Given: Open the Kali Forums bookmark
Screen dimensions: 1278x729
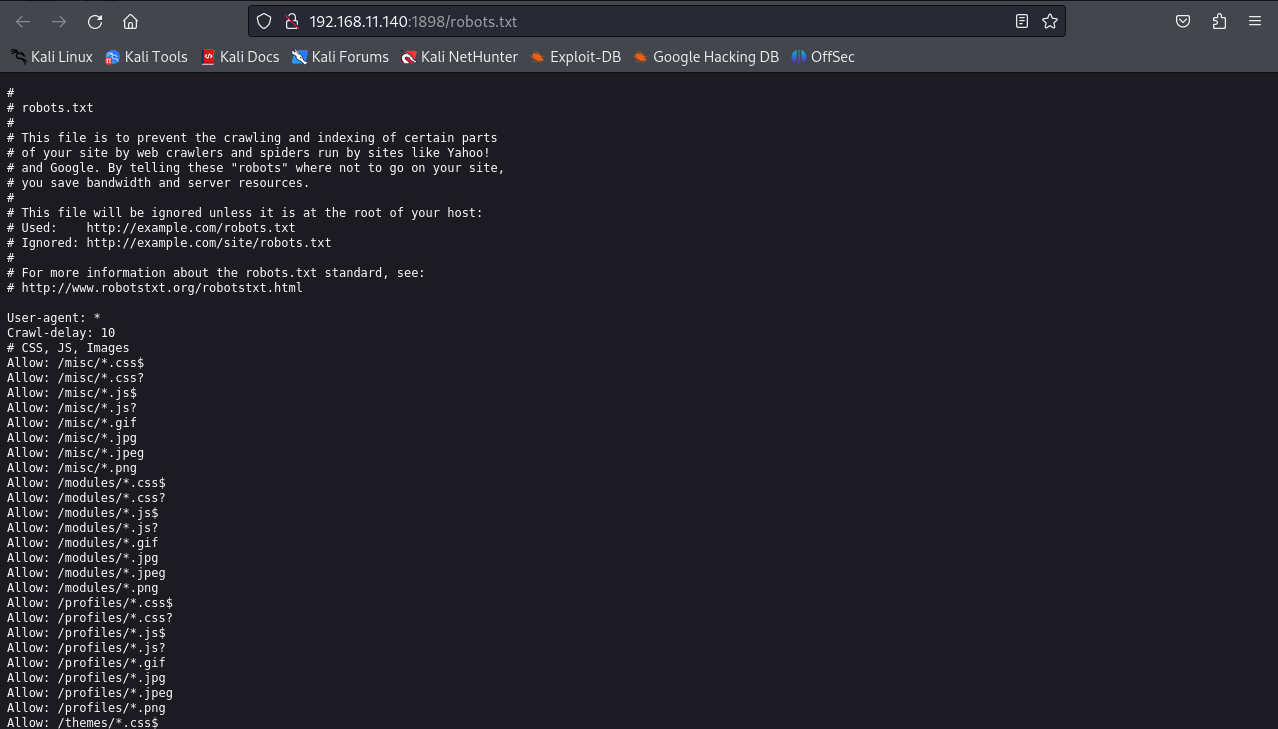Looking at the screenshot, I should coord(340,57).
